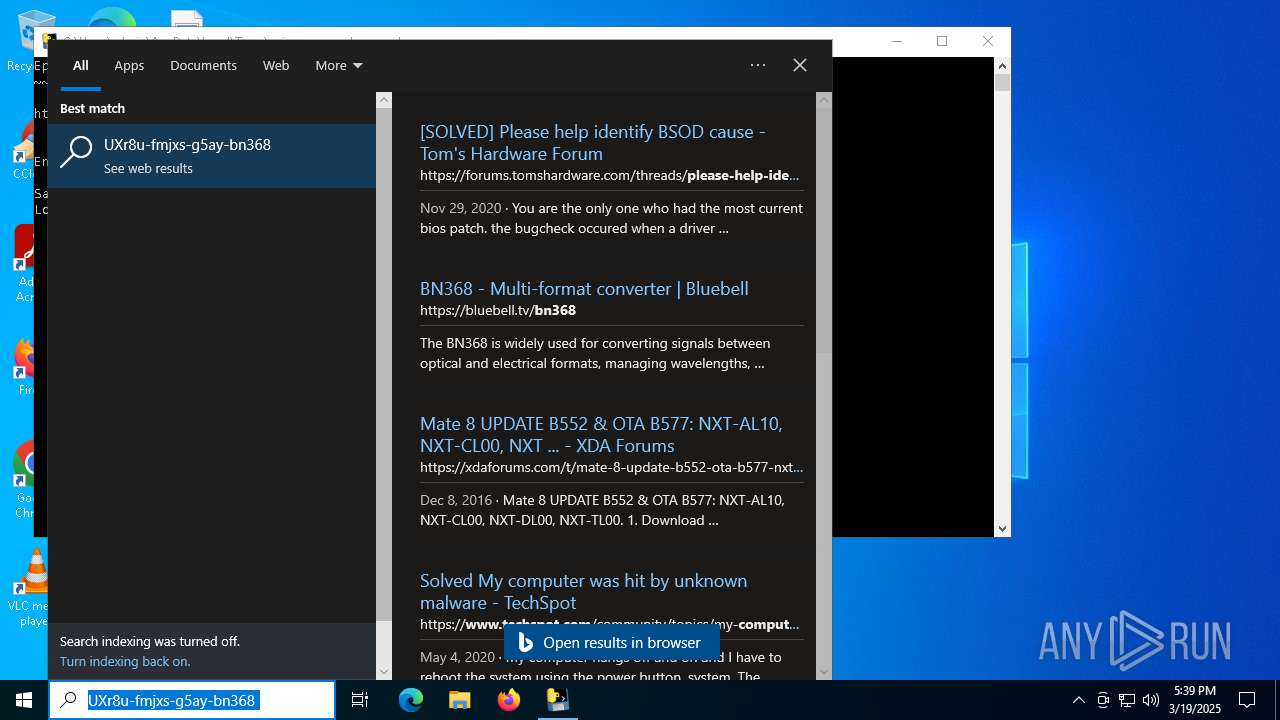Open the TechSpot unknown malware link
Image resolution: width=1280 pixels, height=720 pixels.
coord(583,591)
